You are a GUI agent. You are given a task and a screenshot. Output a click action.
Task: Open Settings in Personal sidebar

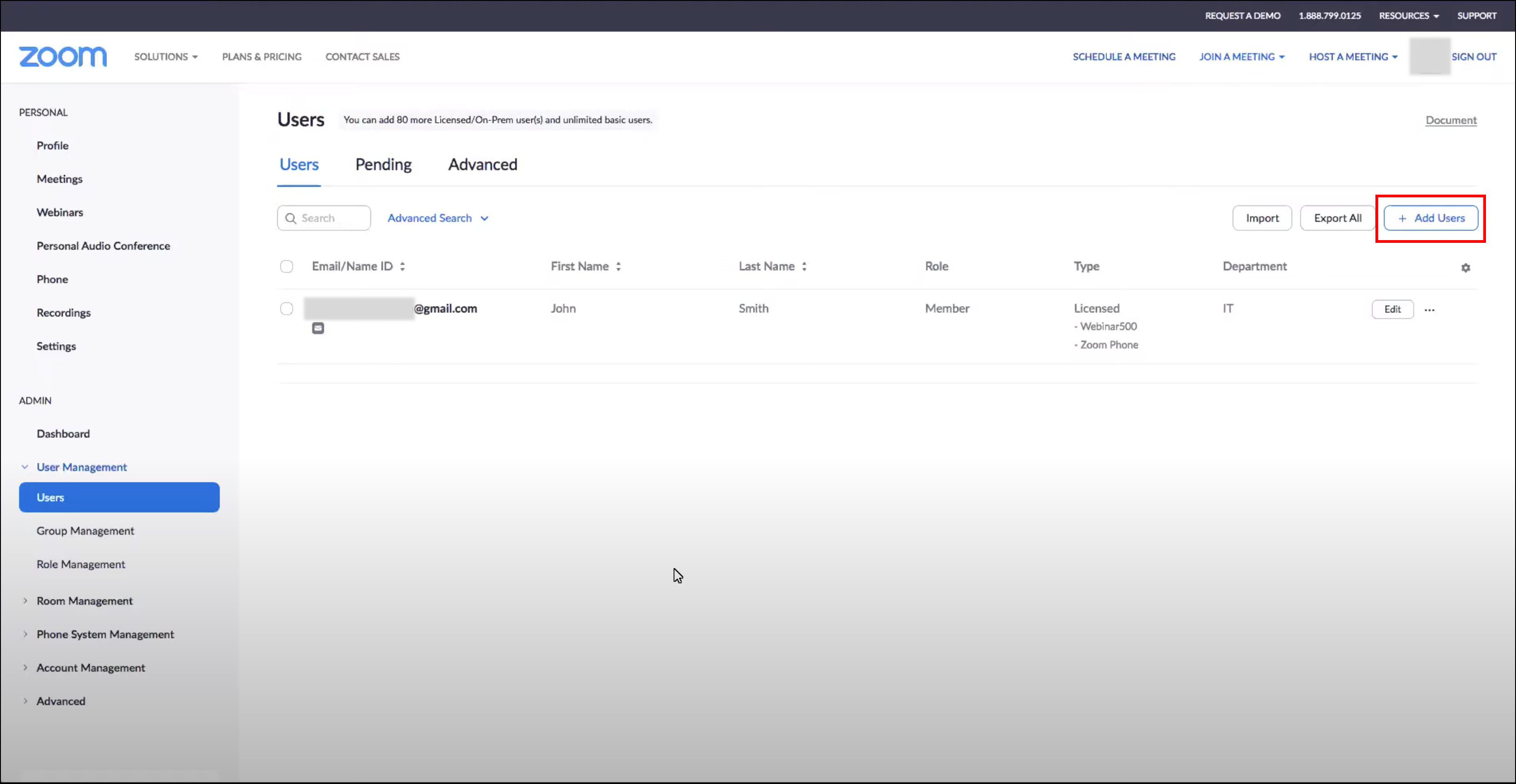click(x=56, y=347)
